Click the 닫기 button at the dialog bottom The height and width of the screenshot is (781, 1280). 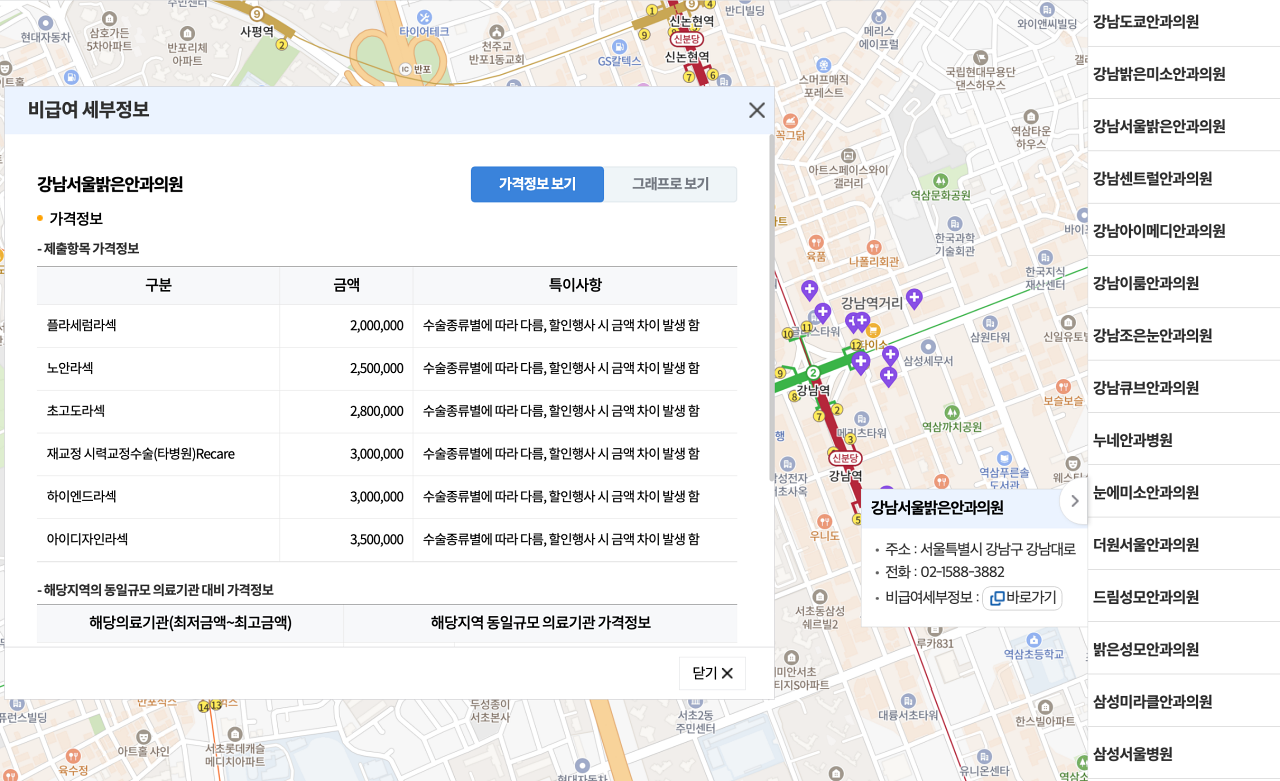(712, 673)
